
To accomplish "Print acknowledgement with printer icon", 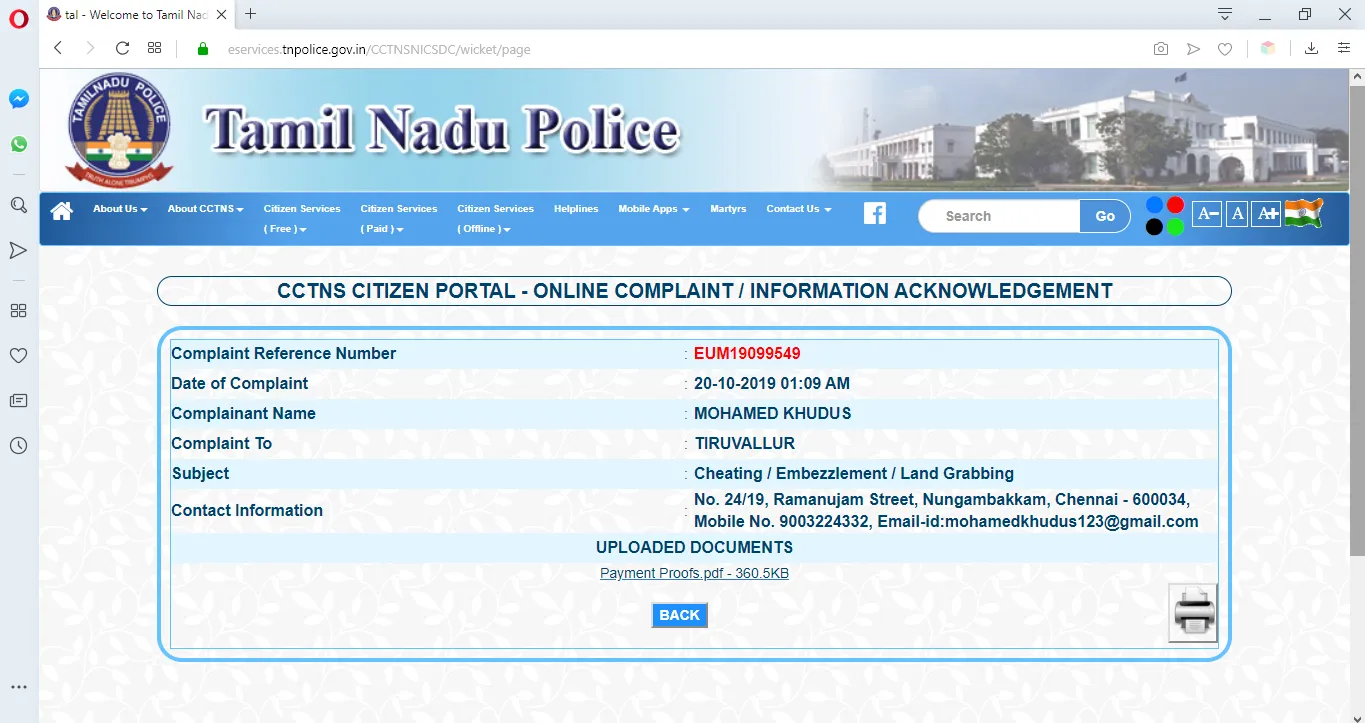I will point(1193,612).
